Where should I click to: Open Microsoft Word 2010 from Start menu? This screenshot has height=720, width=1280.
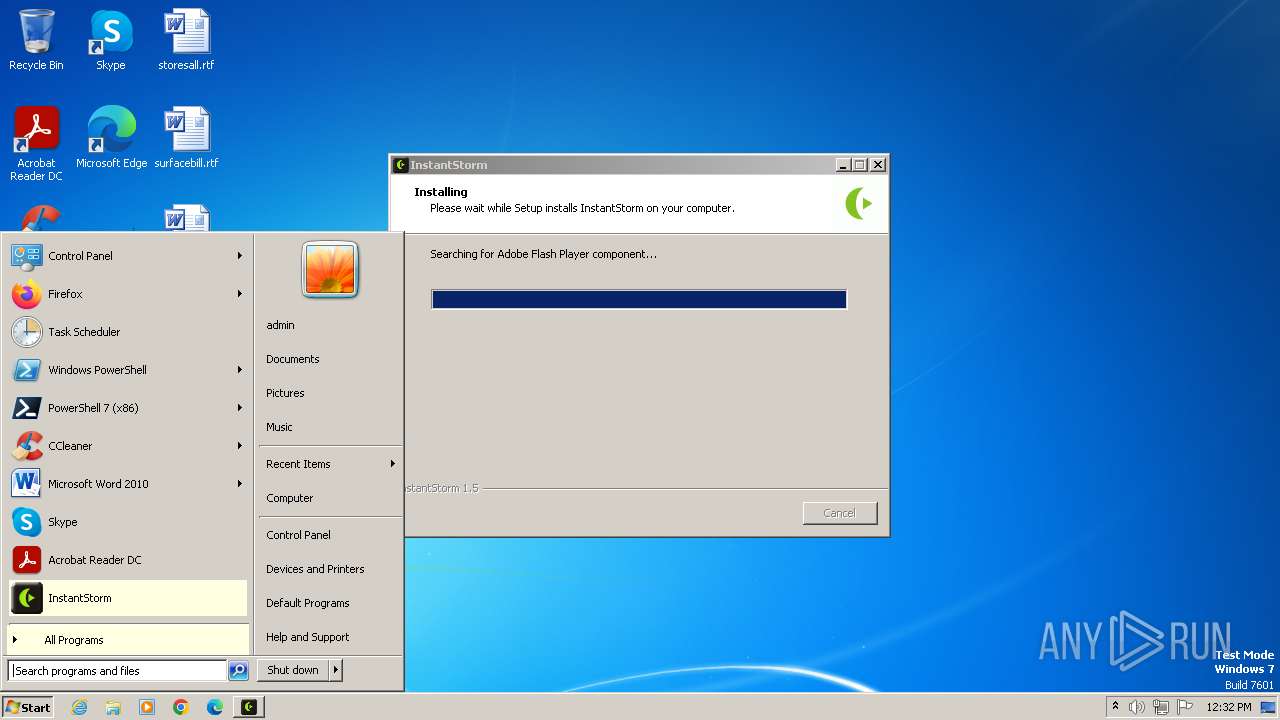tap(127, 484)
